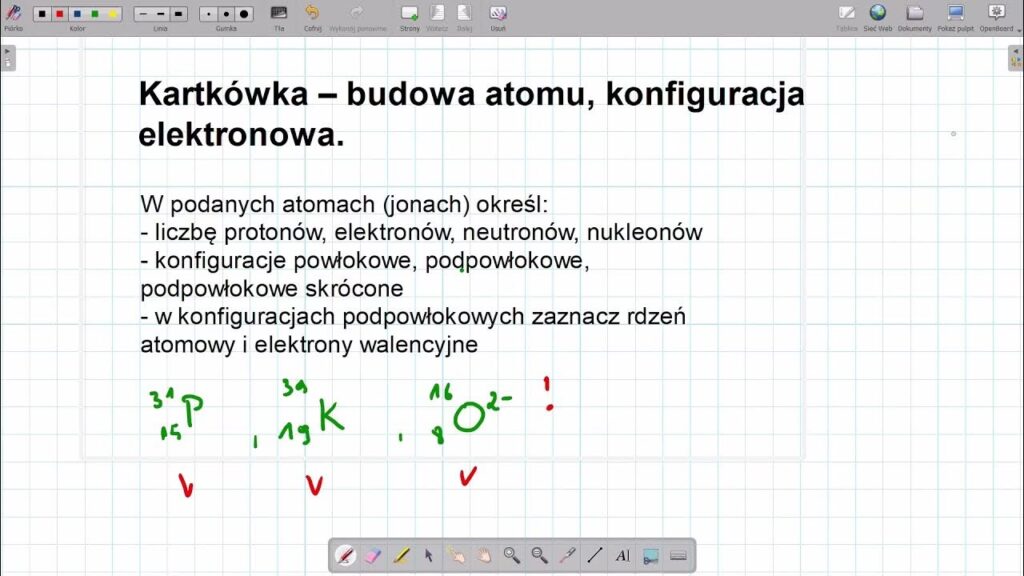This screenshot has height=576, width=1024.
Task: Select the thinnest line width option
Action: (143, 14)
